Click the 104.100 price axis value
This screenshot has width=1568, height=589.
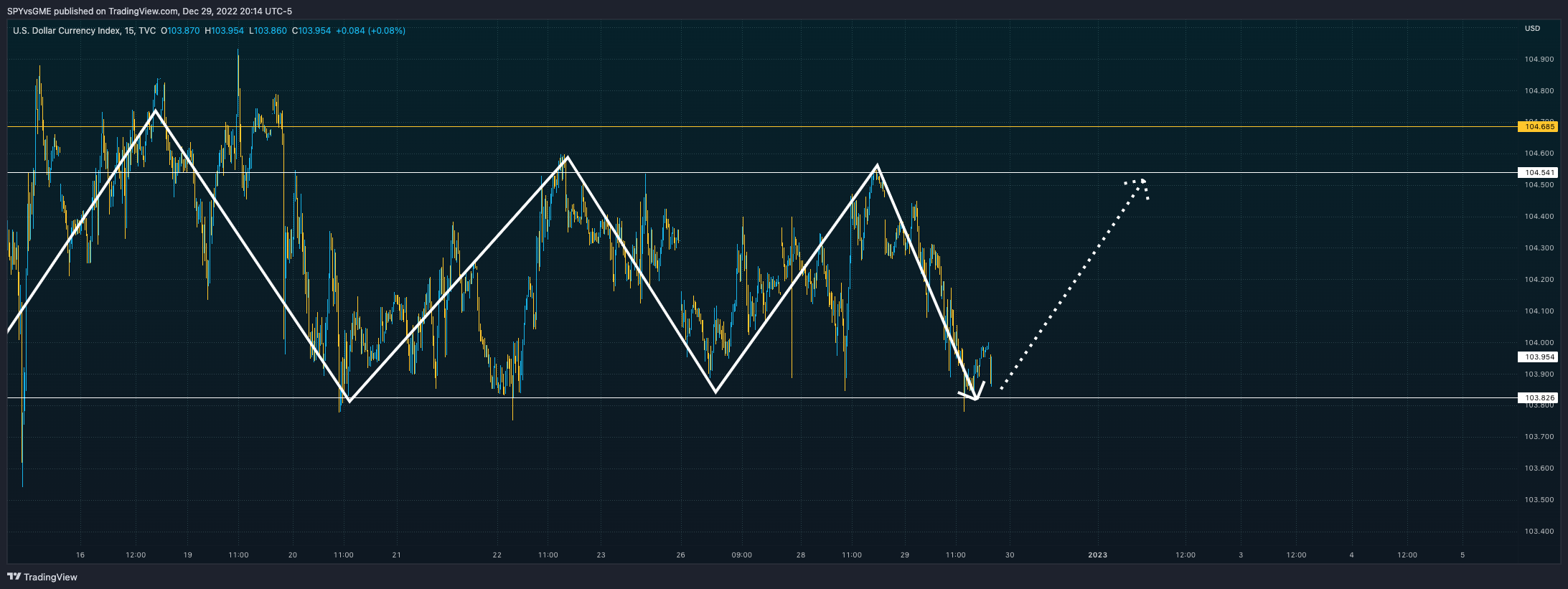pyautogui.click(x=1539, y=311)
